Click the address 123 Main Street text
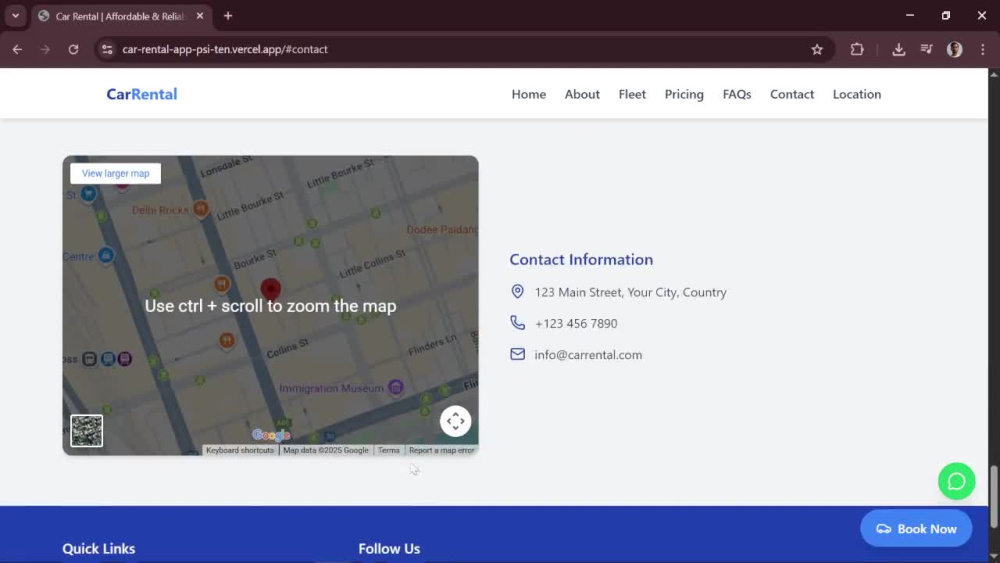 [x=630, y=292]
